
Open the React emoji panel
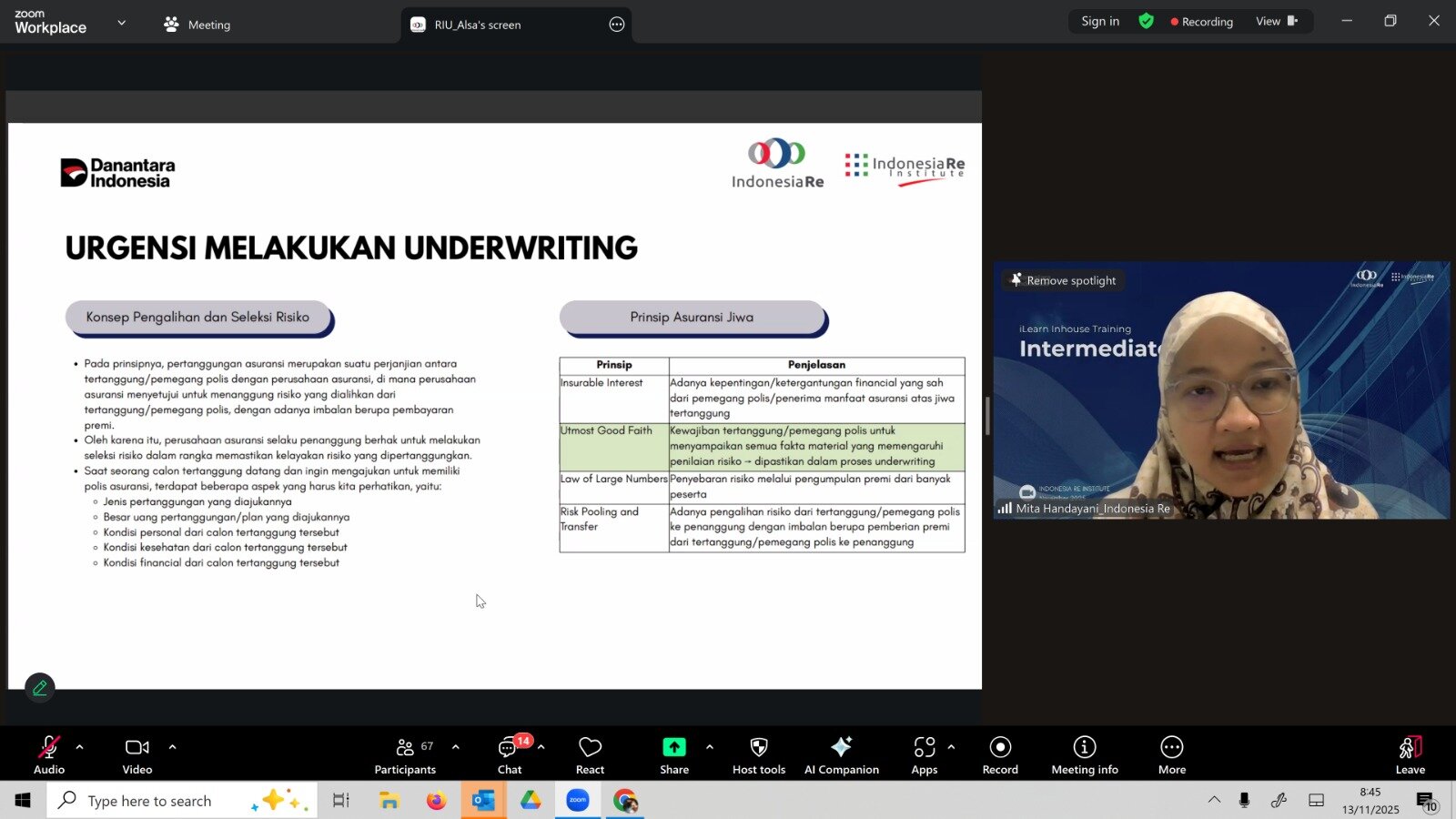(590, 754)
